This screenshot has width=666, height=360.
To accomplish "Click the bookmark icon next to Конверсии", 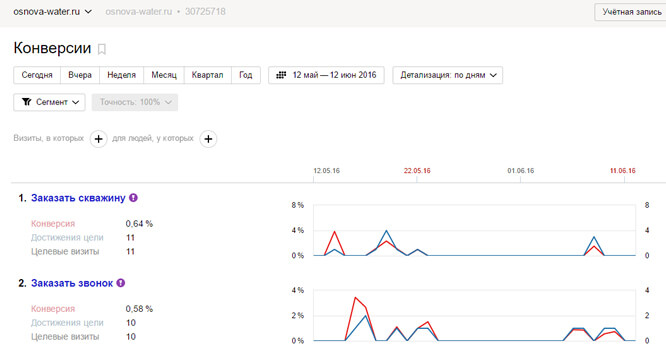I will pyautogui.click(x=102, y=49).
